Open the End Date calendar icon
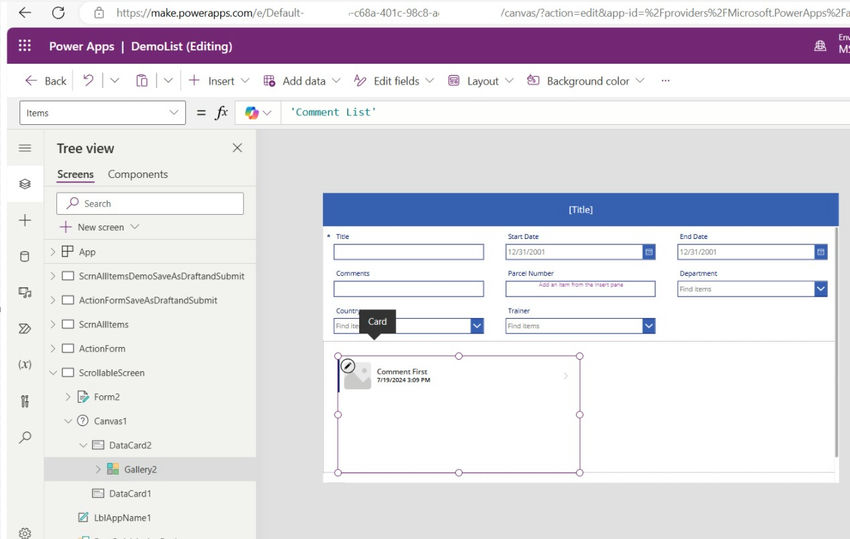 (821, 252)
